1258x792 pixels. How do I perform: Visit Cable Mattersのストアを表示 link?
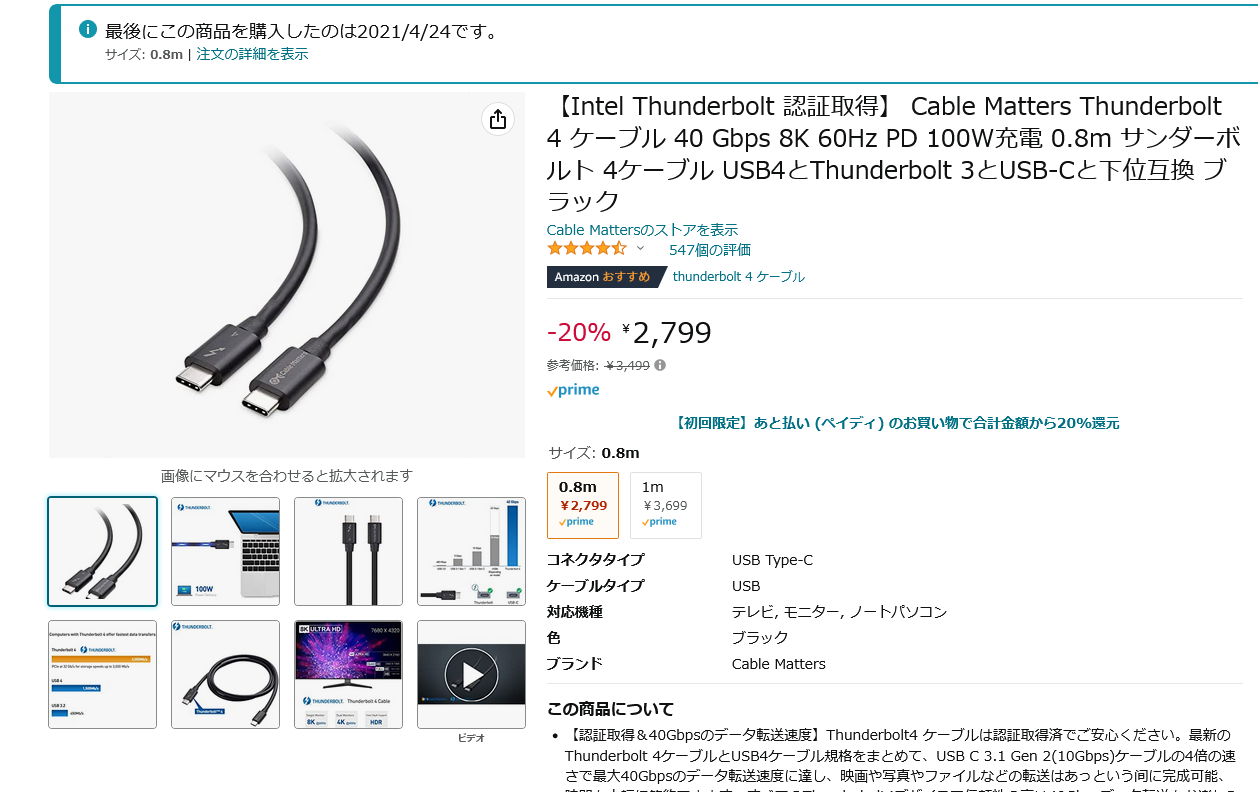point(642,229)
